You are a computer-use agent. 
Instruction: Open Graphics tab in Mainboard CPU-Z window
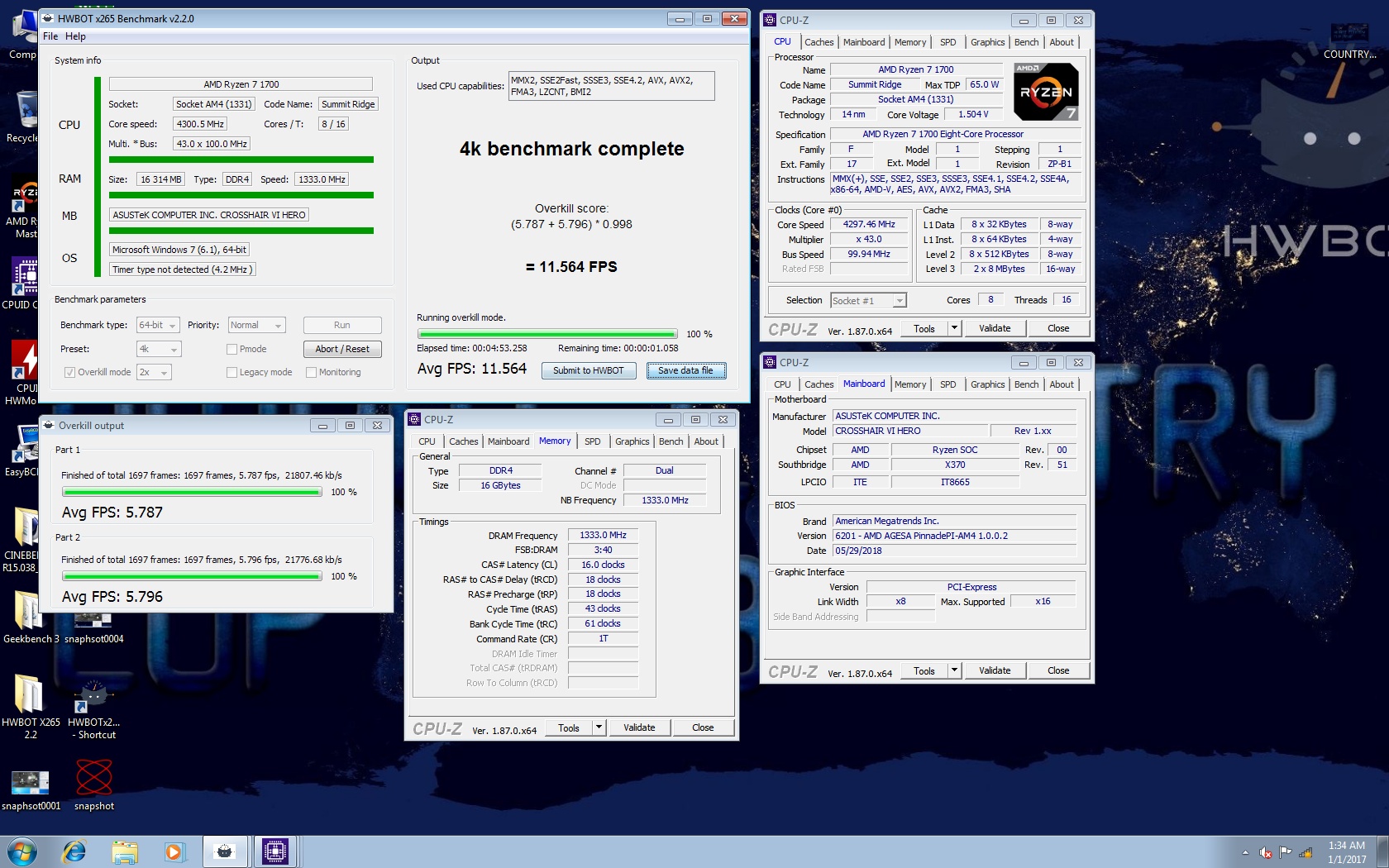[987, 384]
